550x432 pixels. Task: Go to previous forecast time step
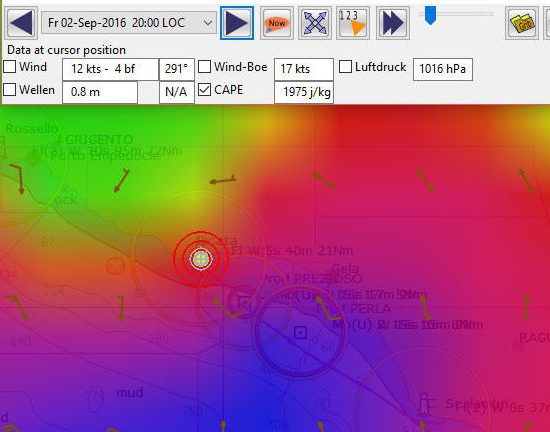pyautogui.click(x=22, y=23)
